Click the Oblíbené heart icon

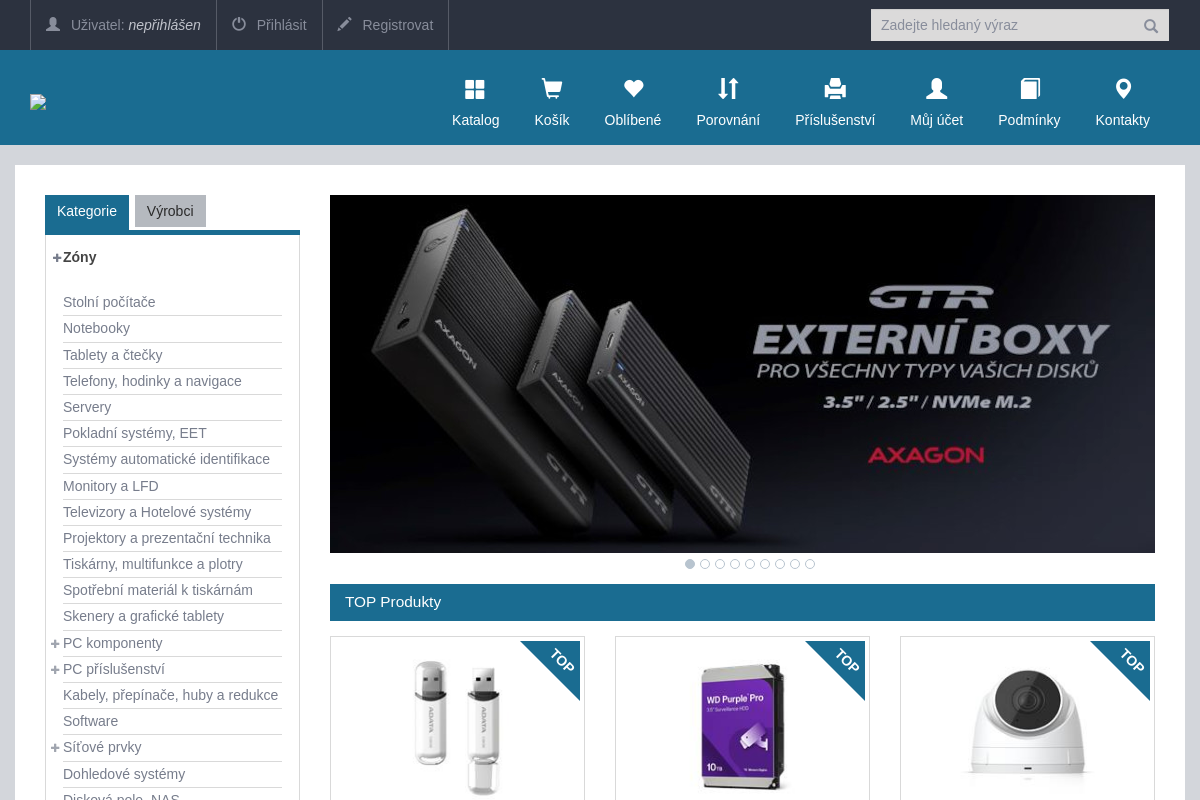tap(632, 90)
